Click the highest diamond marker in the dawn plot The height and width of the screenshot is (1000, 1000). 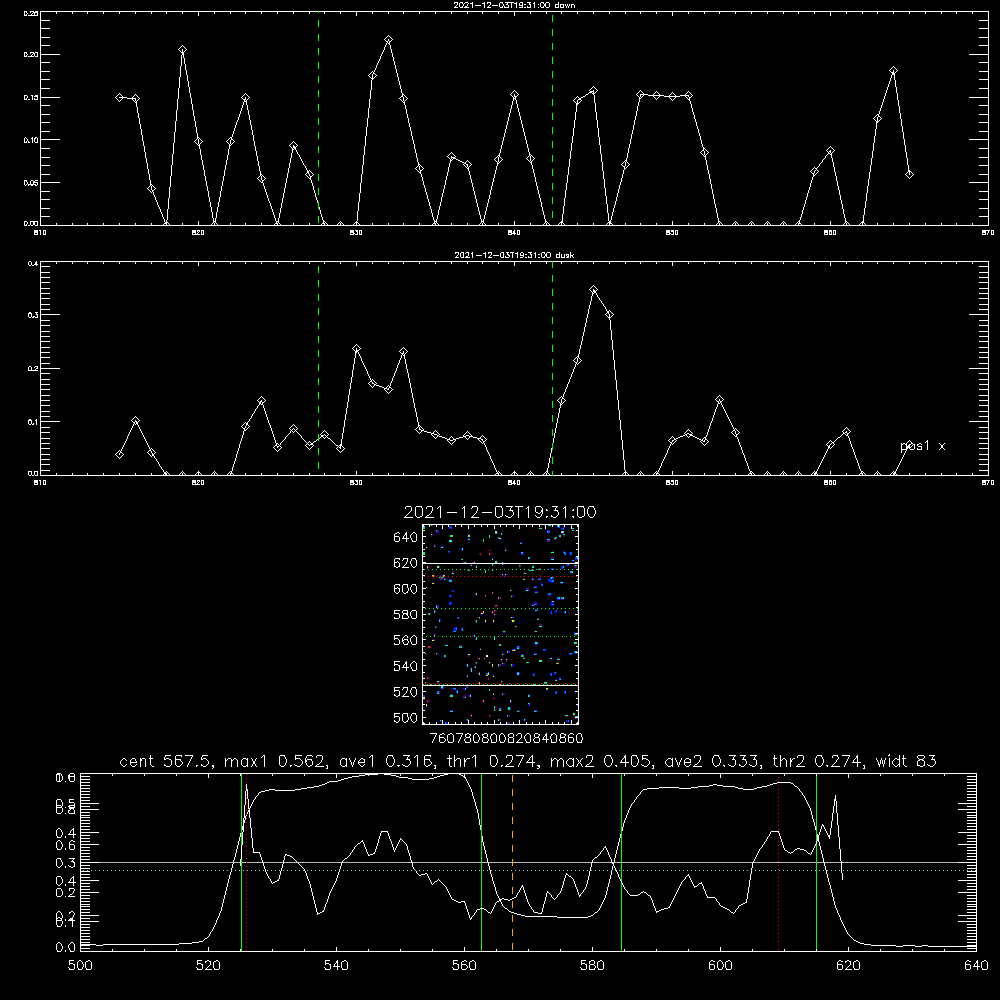tap(388, 40)
